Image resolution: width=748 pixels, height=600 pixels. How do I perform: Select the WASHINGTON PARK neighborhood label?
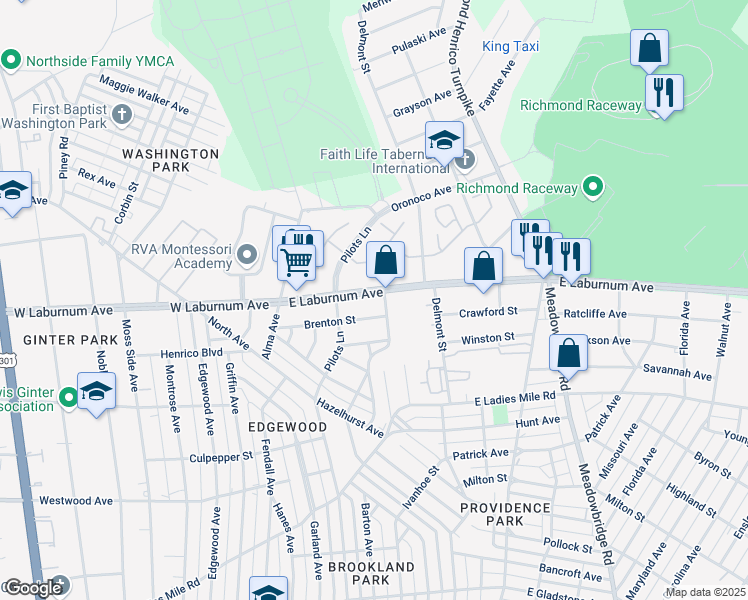click(x=171, y=160)
